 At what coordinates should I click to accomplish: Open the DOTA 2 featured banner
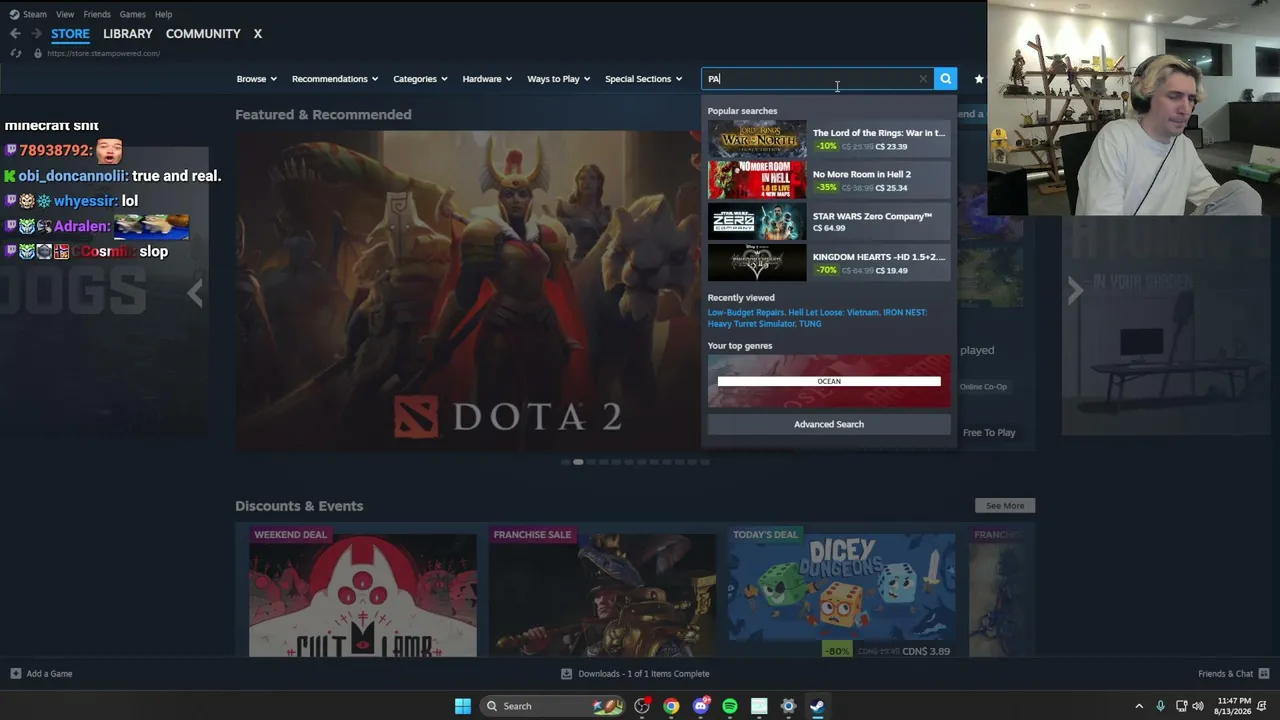pyautogui.click(x=468, y=290)
